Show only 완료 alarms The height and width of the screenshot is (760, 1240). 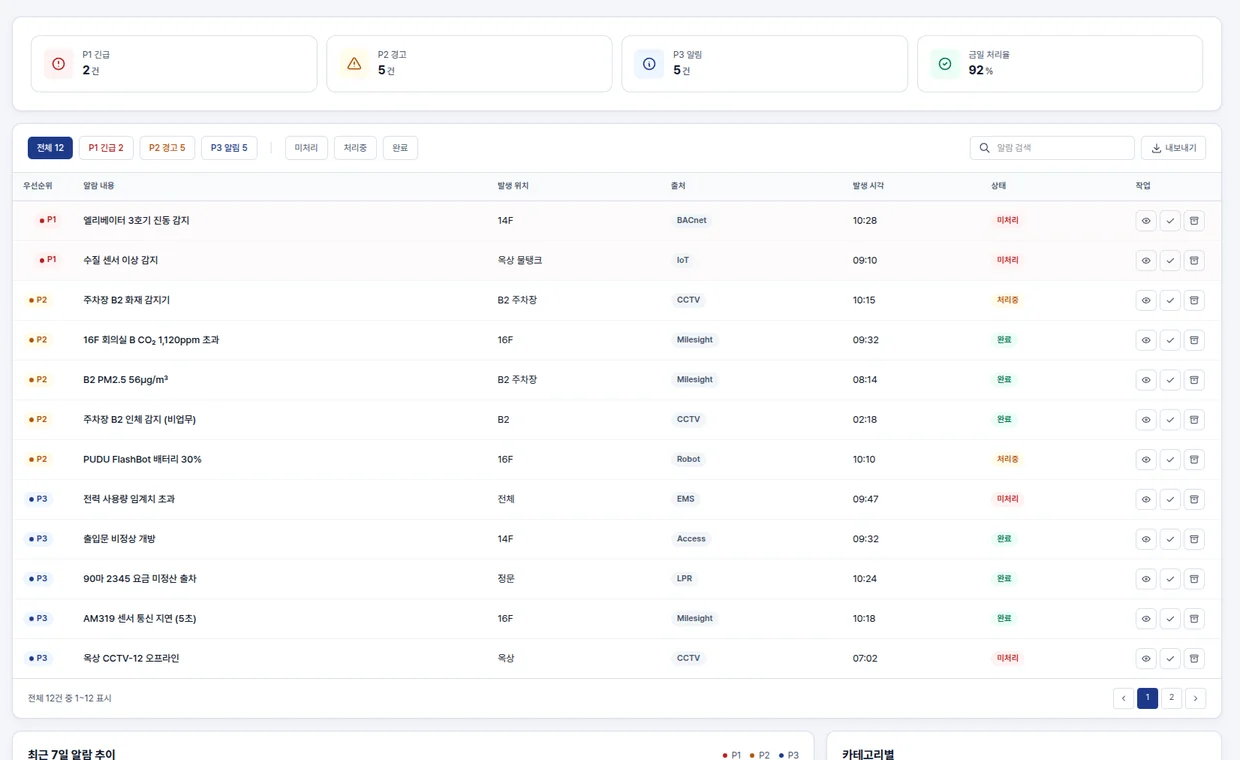400,148
